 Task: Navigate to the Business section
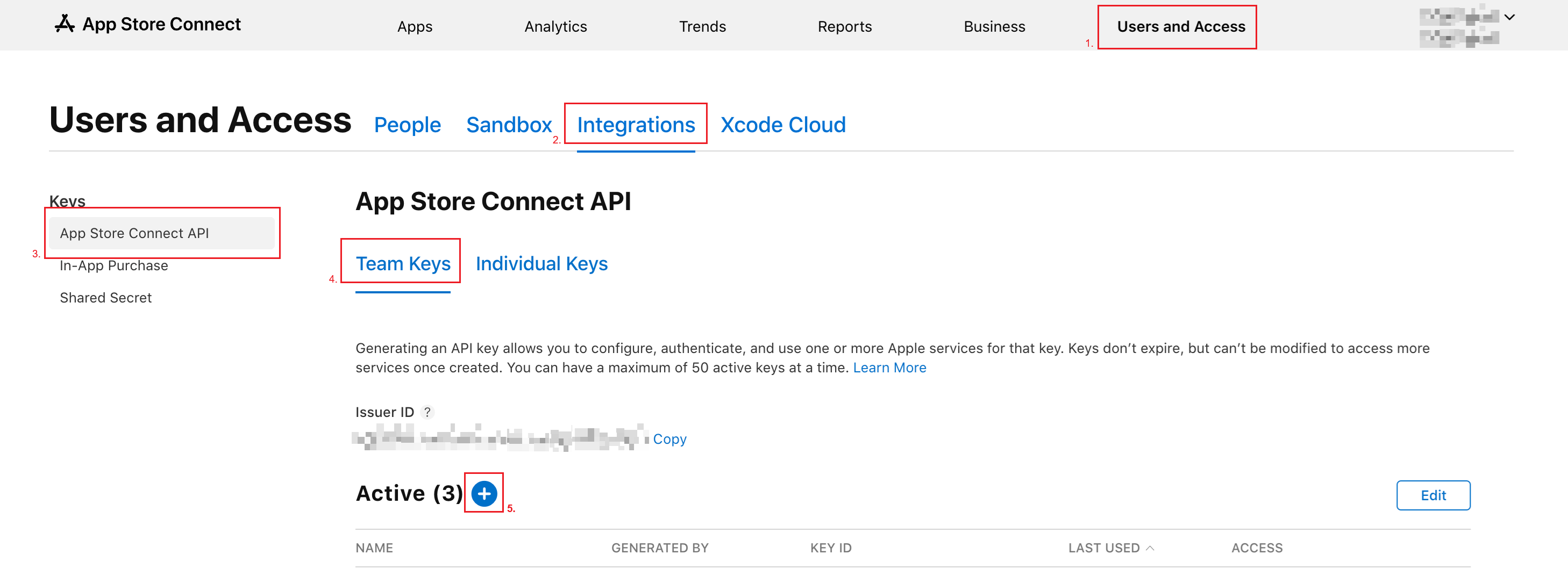coord(994,26)
